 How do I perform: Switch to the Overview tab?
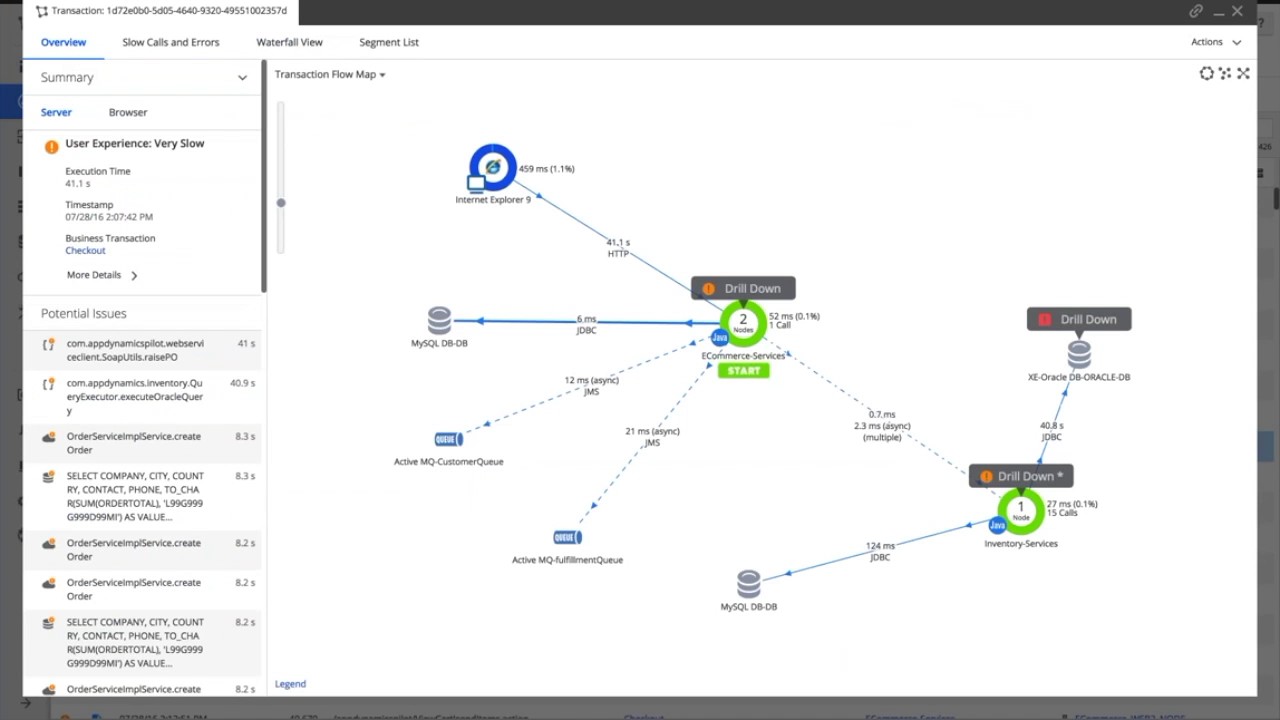click(63, 42)
